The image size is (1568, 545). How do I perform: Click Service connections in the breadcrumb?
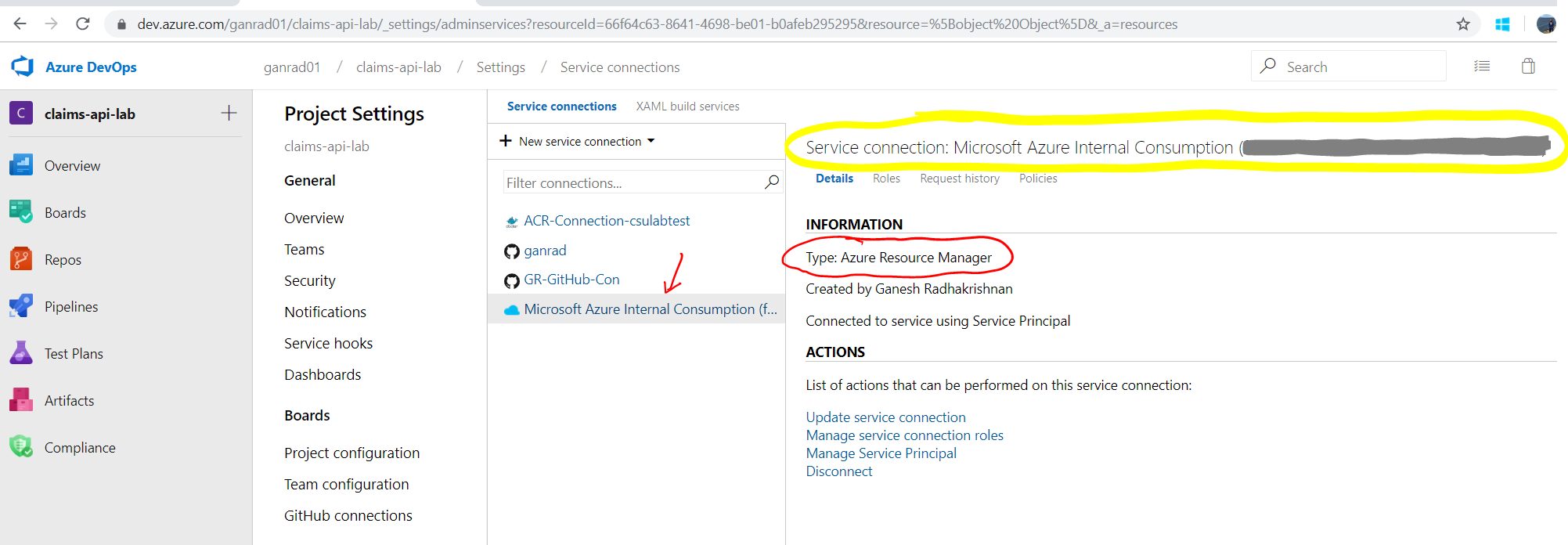pyautogui.click(x=620, y=67)
